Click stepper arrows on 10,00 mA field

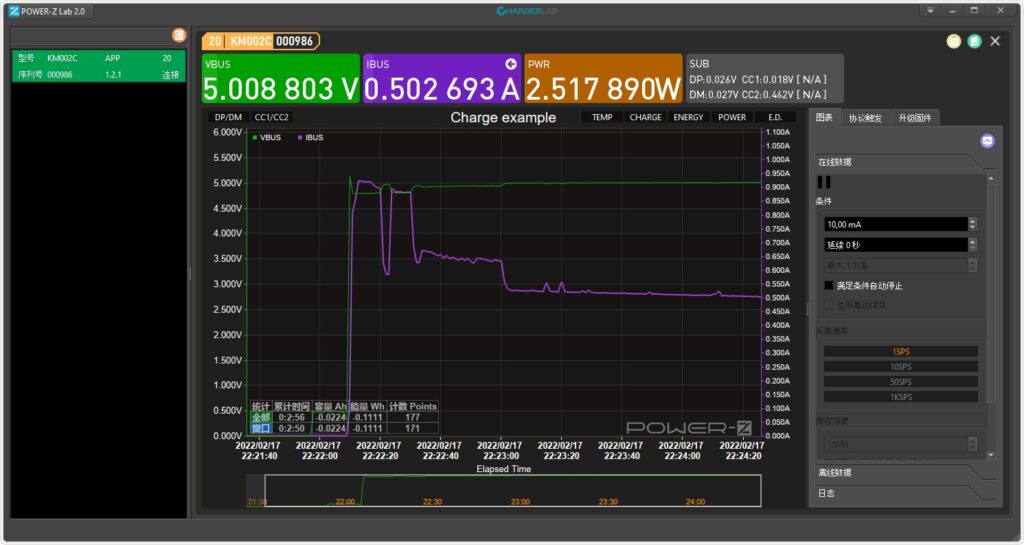972,225
